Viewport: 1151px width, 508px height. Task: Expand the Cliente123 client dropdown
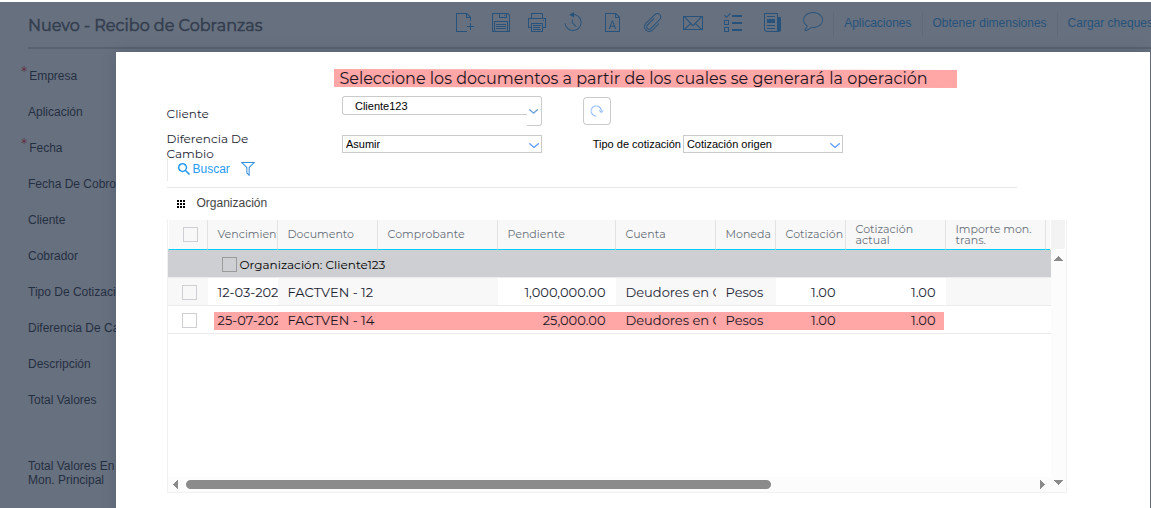click(533, 109)
